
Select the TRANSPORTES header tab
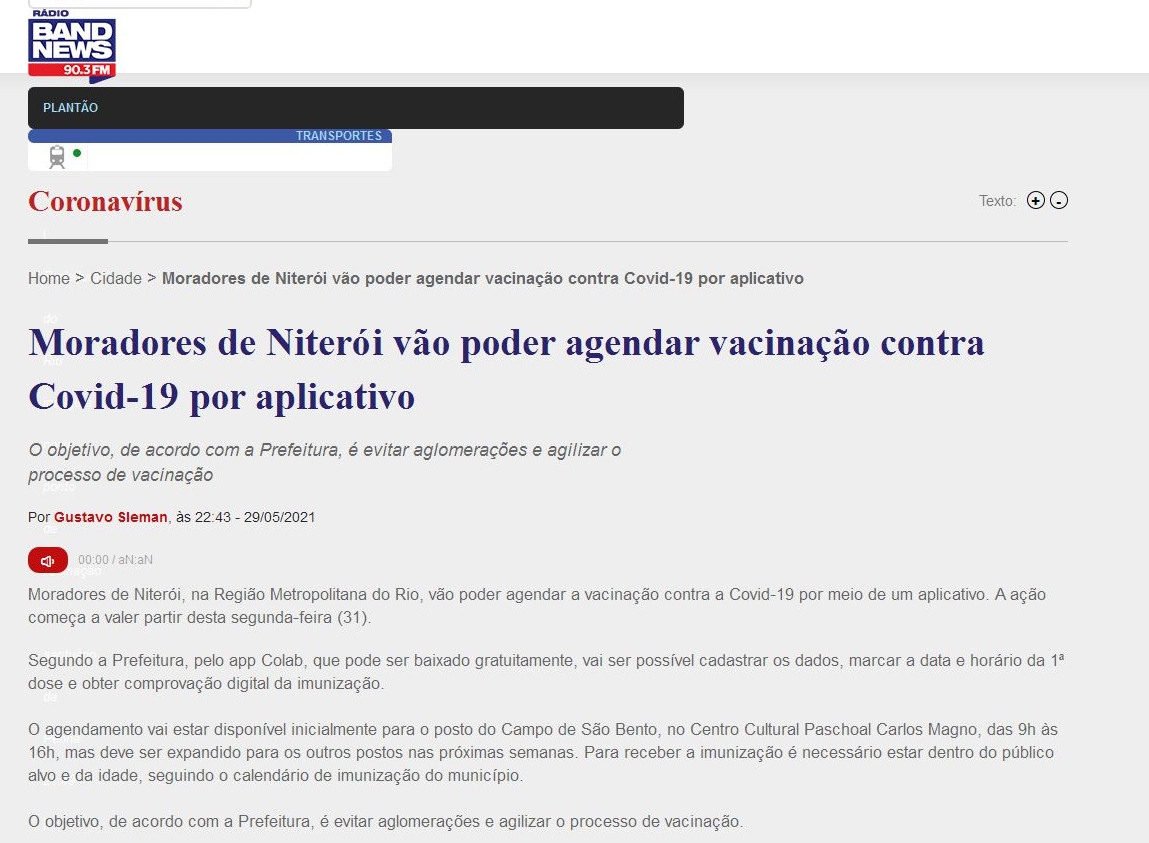pos(338,136)
